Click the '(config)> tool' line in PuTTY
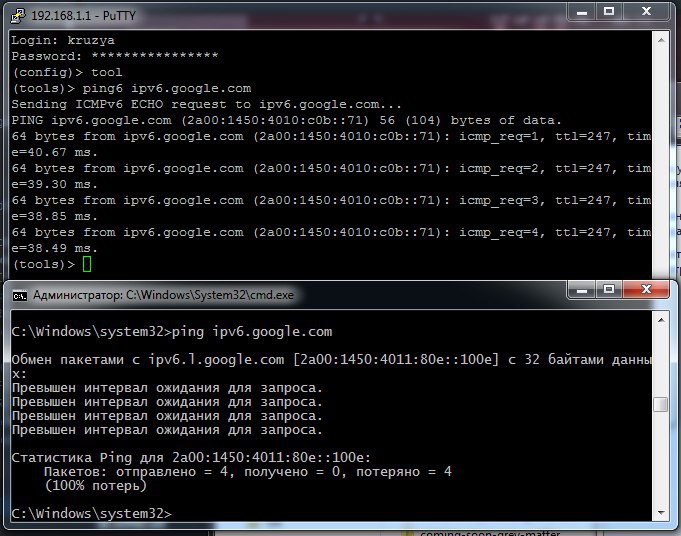 67,72
